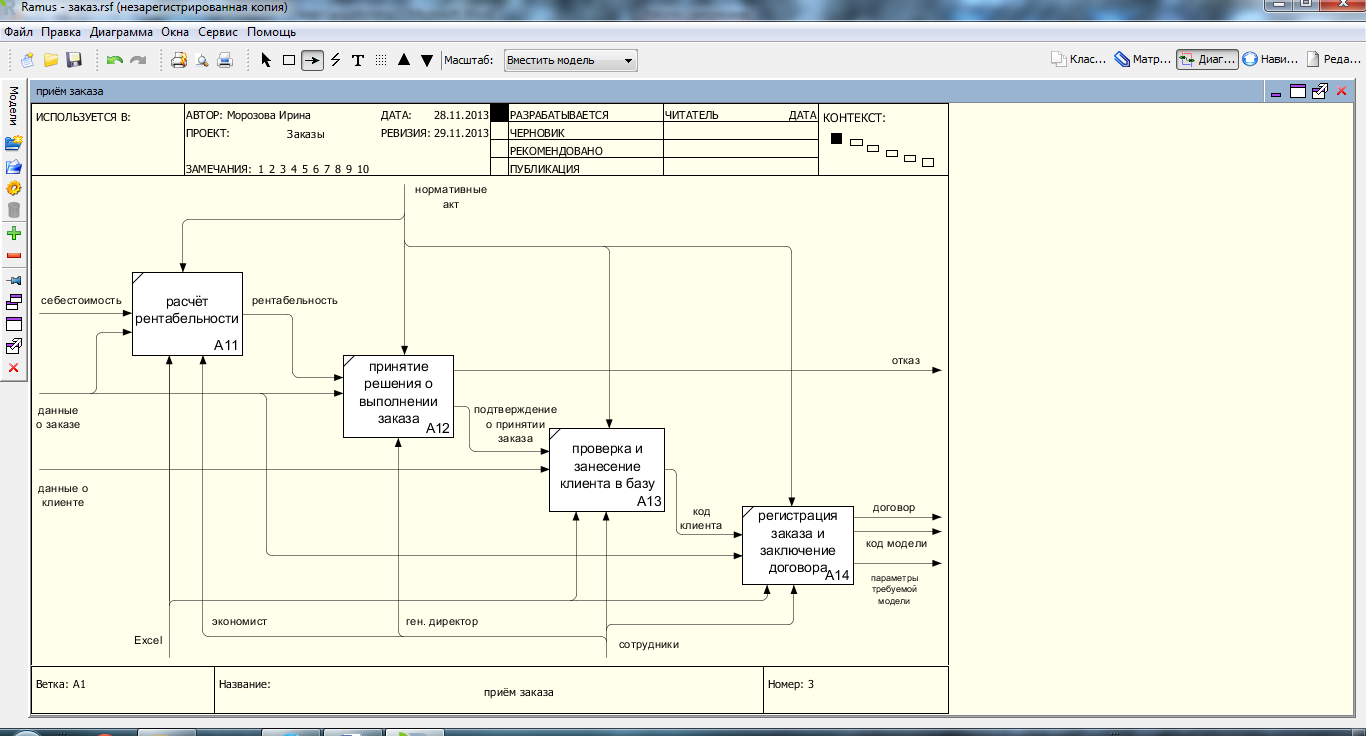The width and height of the screenshot is (1366, 736).
Task: Click the blue pin icon in sidebar
Action: pyautogui.click(x=14, y=280)
